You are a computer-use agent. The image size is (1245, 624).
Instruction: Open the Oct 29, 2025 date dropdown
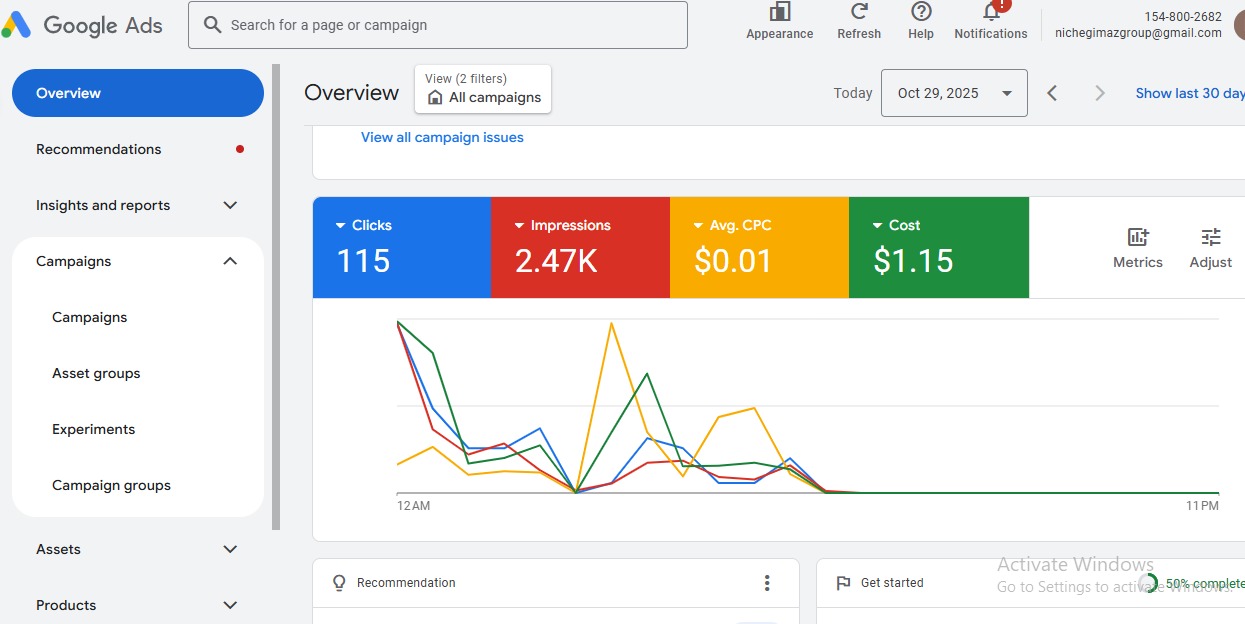coord(953,92)
